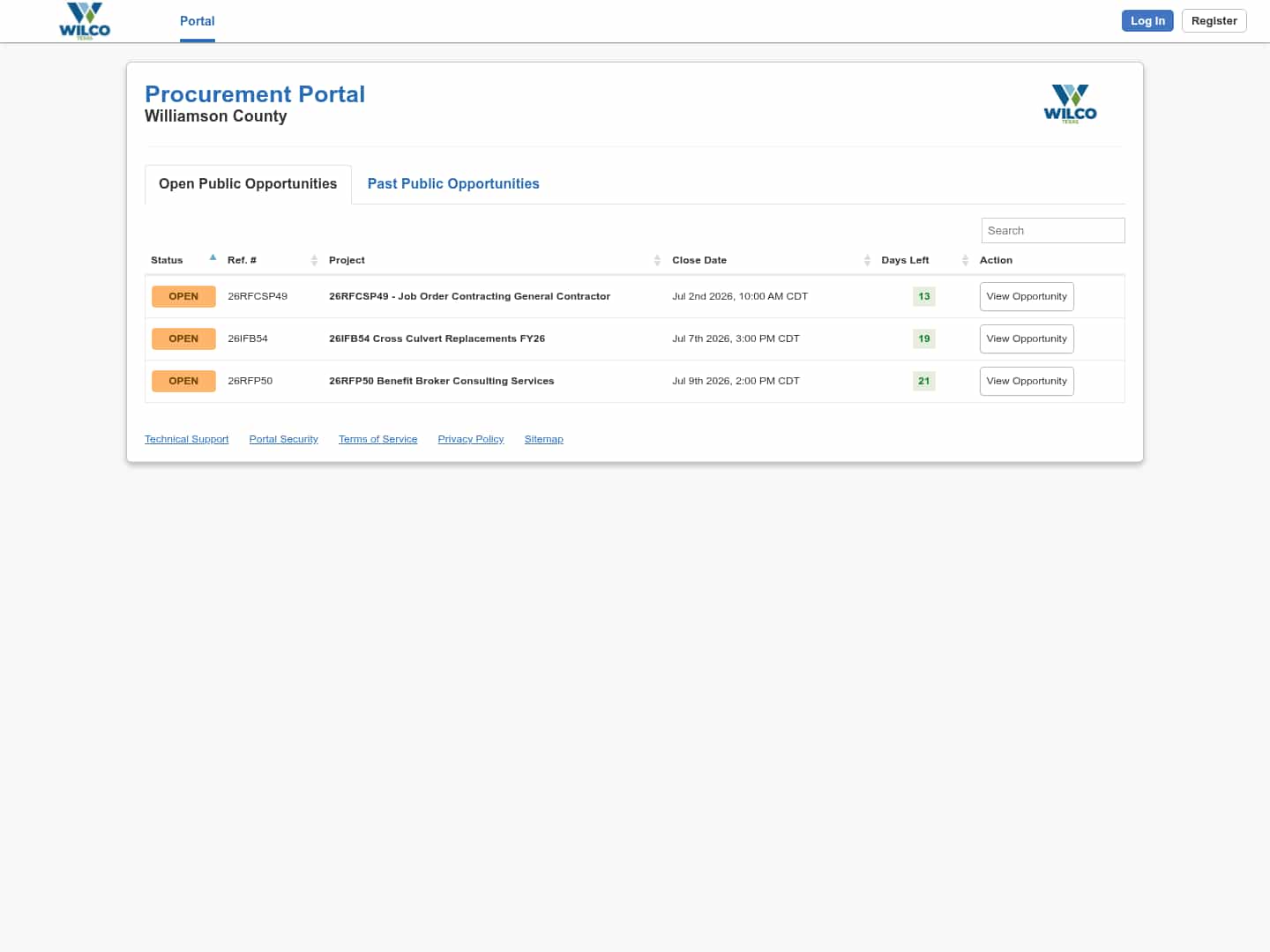Click the days left badge 19
The width and height of the screenshot is (1270, 952).
(924, 339)
